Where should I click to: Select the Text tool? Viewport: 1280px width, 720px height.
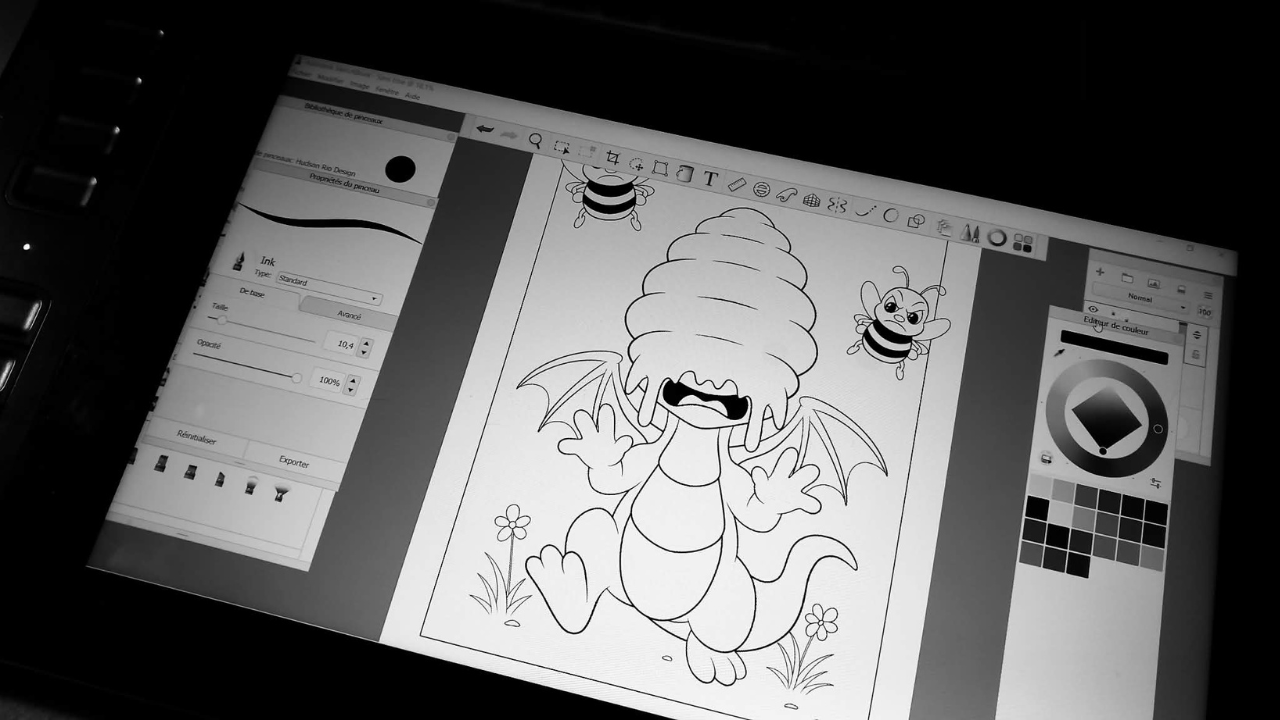click(711, 179)
